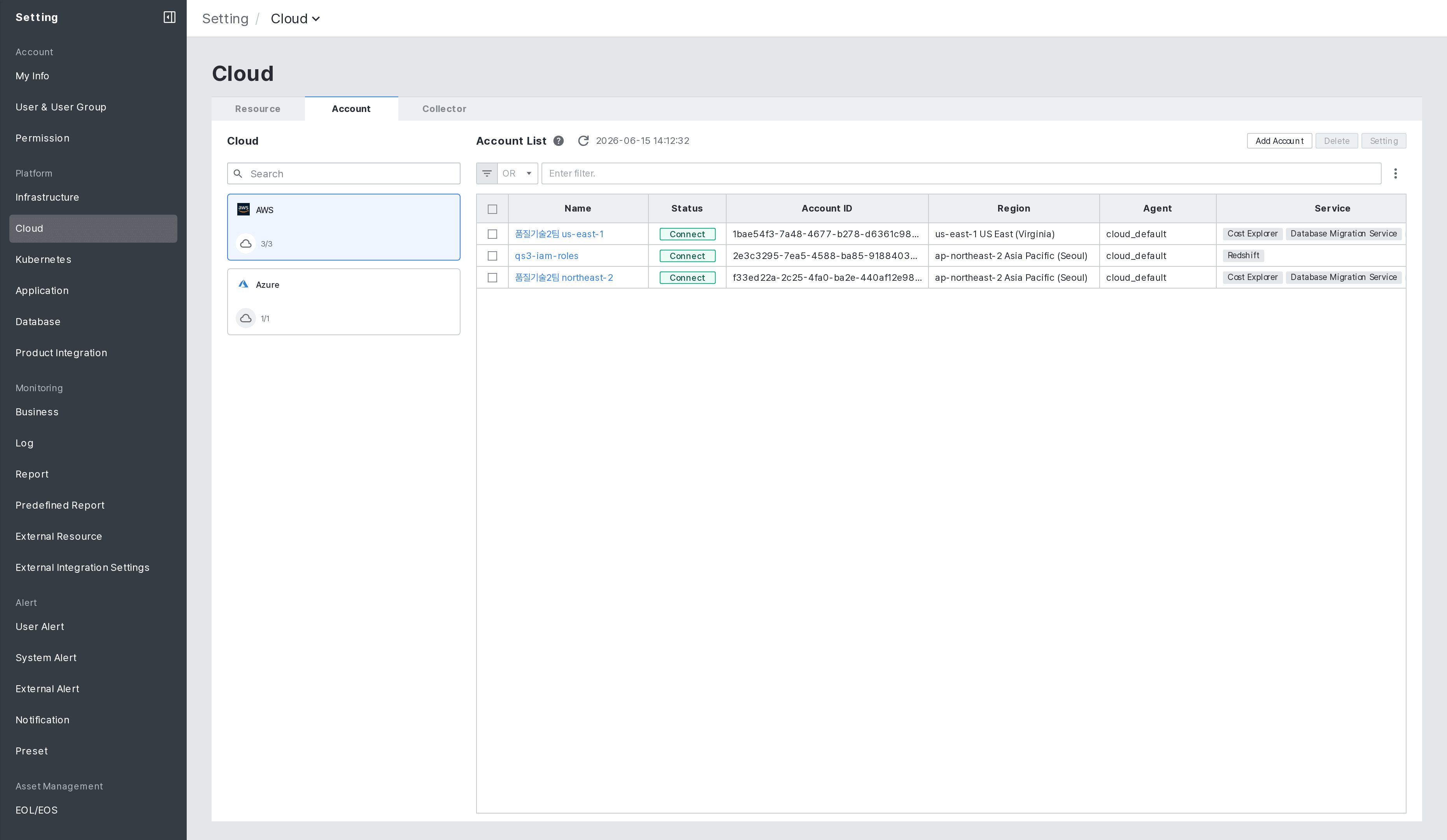Click the Azure cloud count icon
Screen dimensions: 1447x840
(246, 318)
